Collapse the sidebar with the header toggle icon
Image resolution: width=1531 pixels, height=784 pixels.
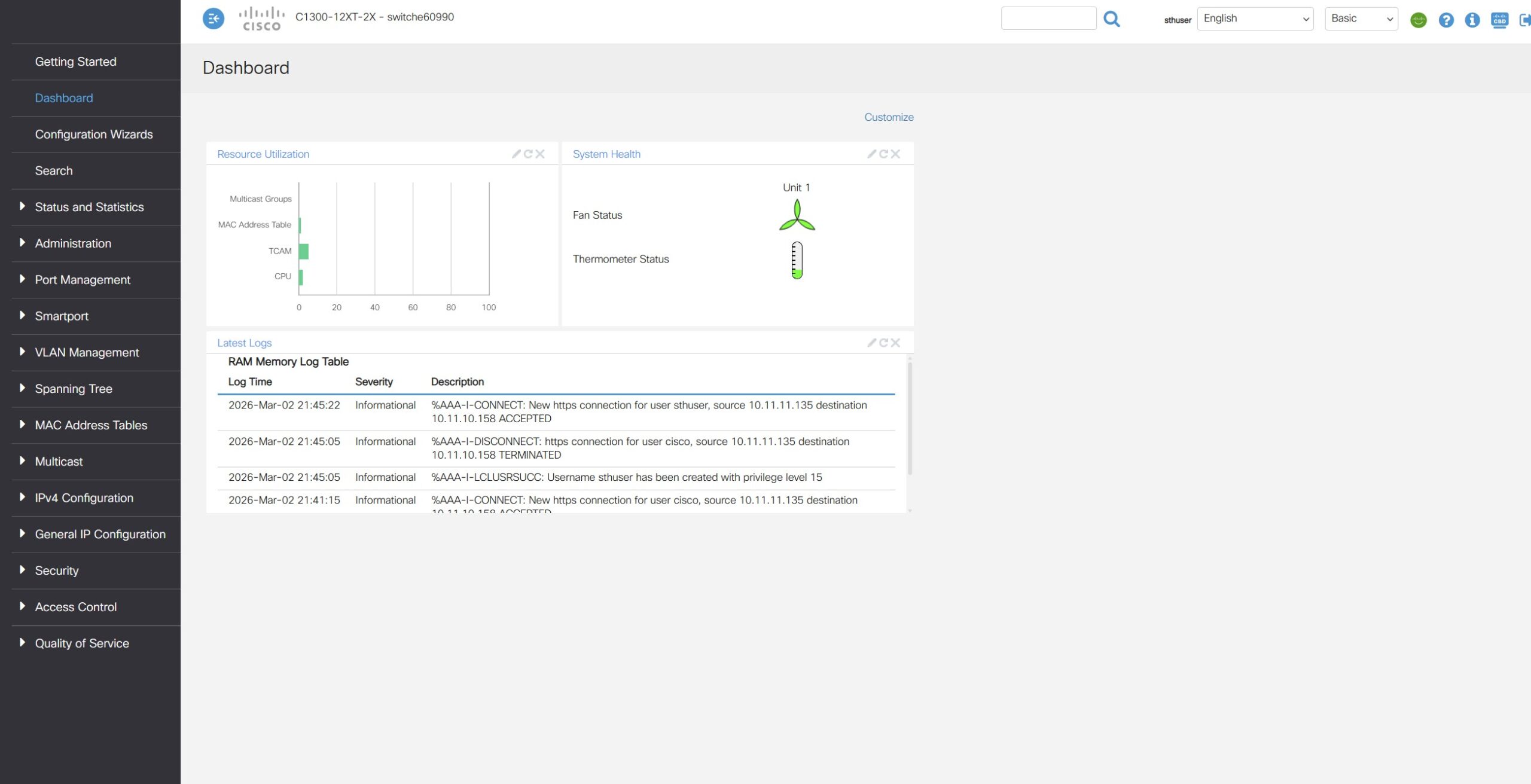point(214,19)
